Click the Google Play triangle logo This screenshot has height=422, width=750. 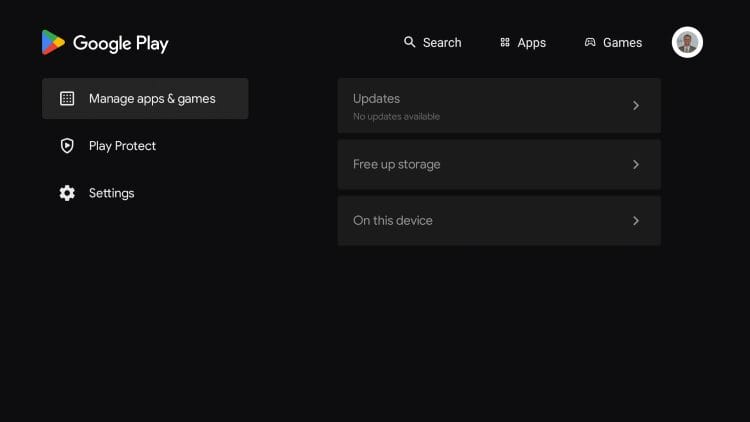pyautogui.click(x=53, y=42)
